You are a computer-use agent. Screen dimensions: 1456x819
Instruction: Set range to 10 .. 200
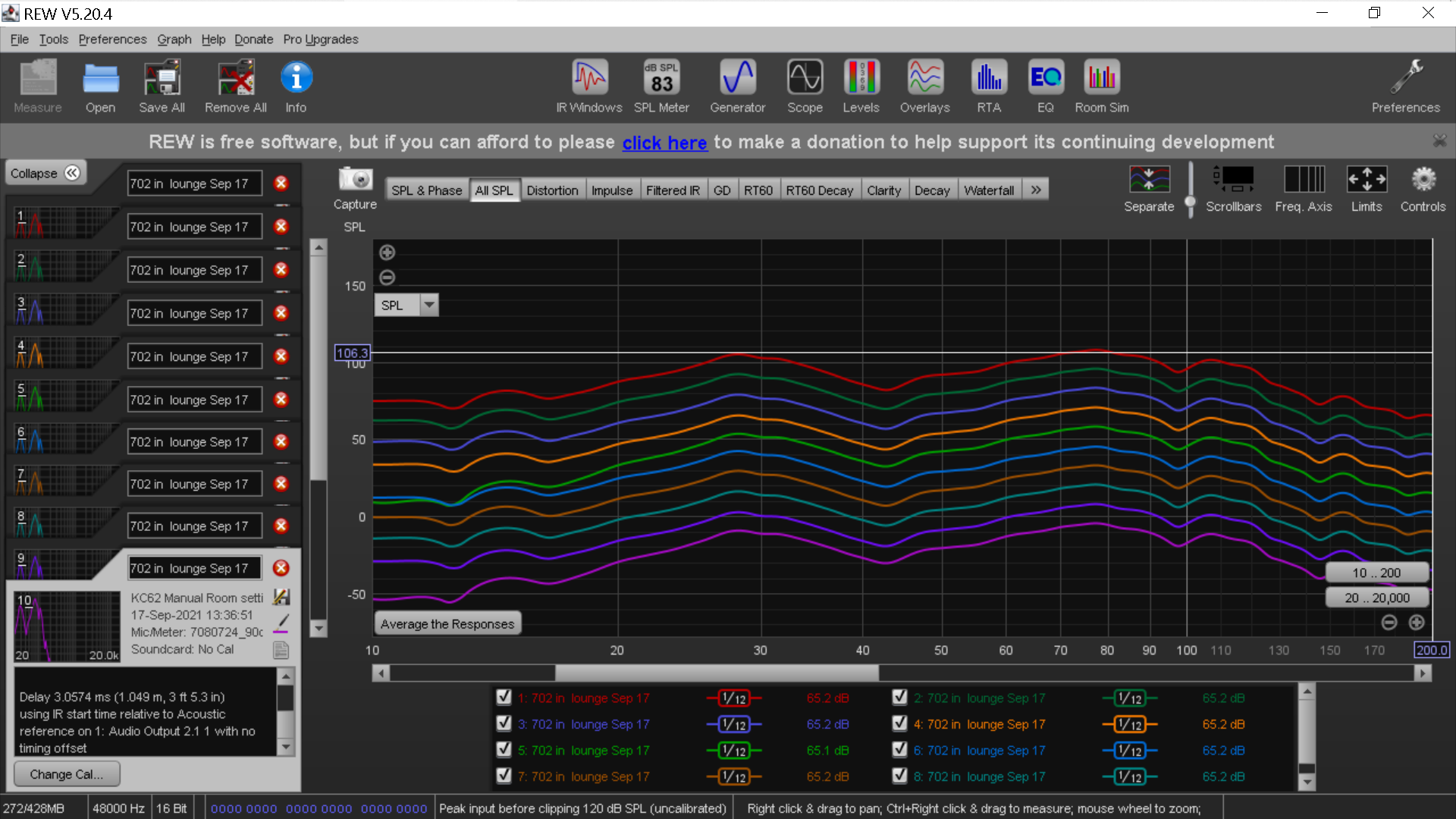(x=1376, y=573)
